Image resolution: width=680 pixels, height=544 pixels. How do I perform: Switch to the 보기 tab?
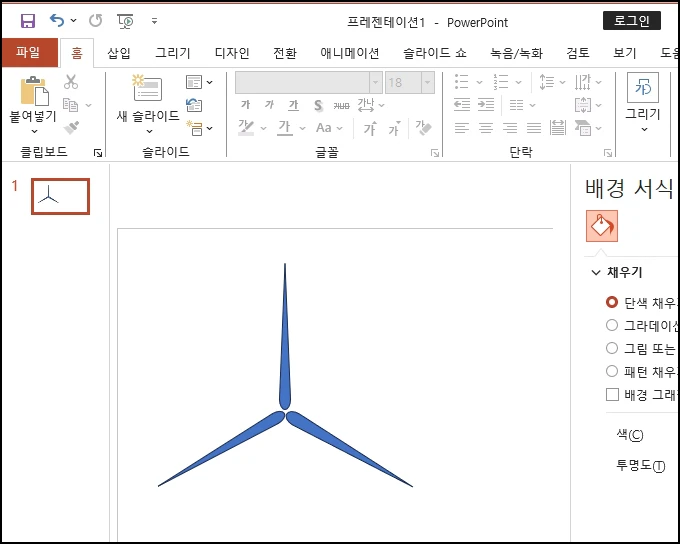pos(624,53)
